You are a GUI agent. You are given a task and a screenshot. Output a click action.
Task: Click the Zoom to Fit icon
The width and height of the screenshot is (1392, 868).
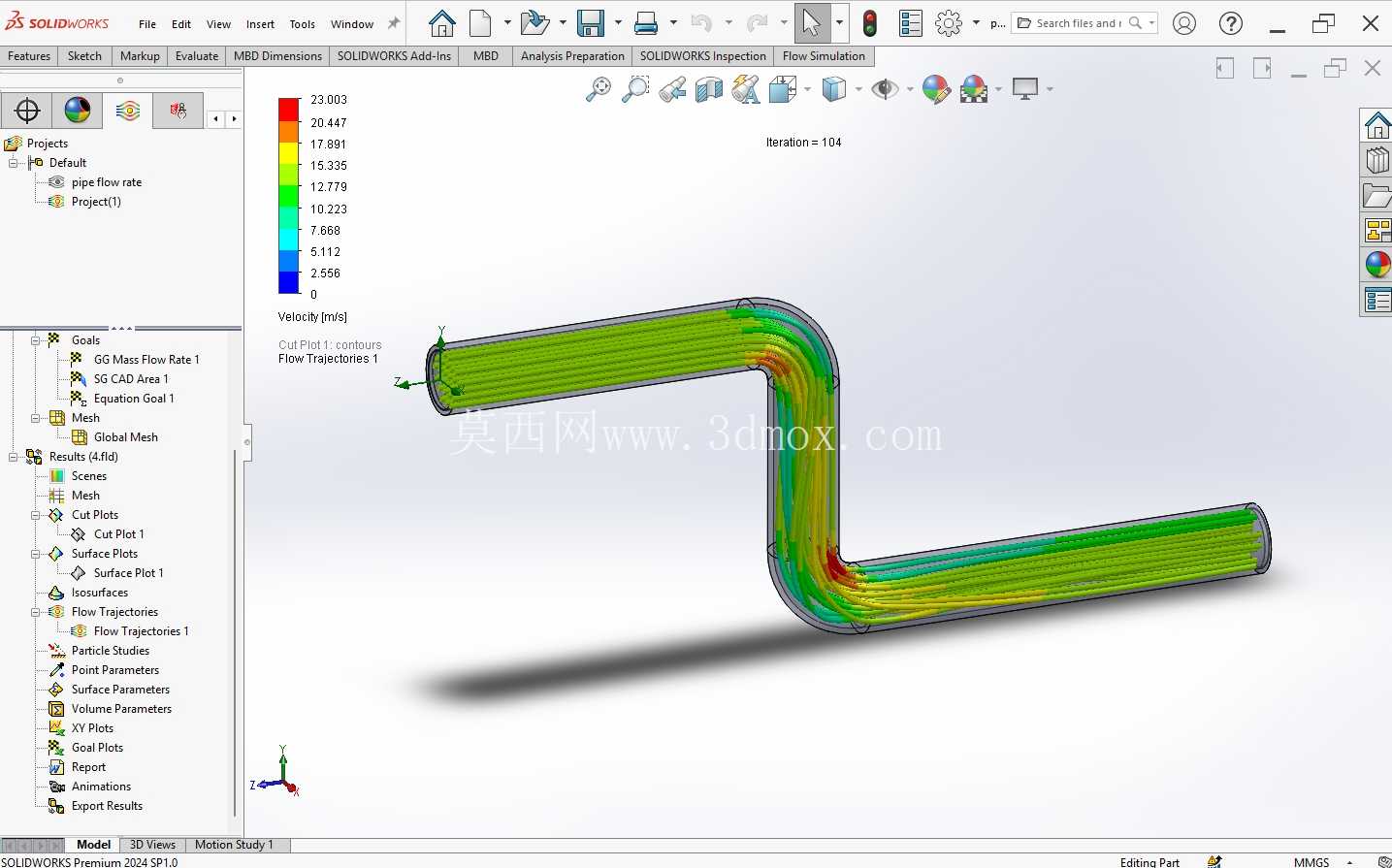[x=599, y=89]
